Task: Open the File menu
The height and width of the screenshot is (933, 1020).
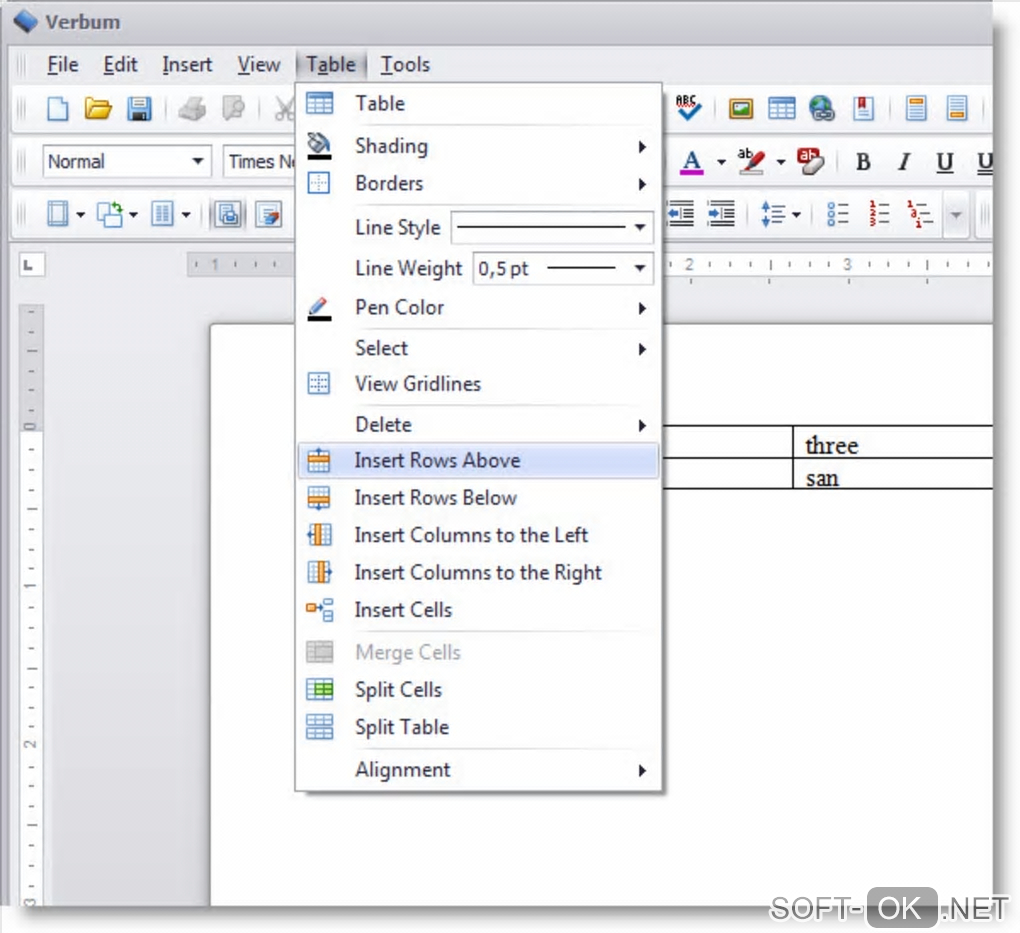Action: tap(62, 64)
